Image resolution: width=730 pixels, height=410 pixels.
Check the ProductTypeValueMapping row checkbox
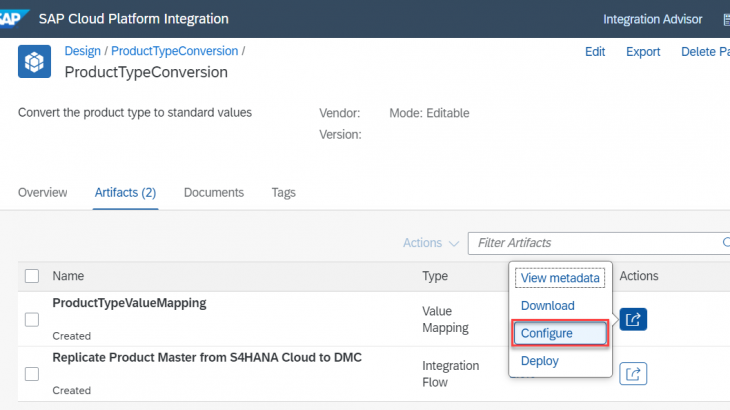(x=32, y=319)
